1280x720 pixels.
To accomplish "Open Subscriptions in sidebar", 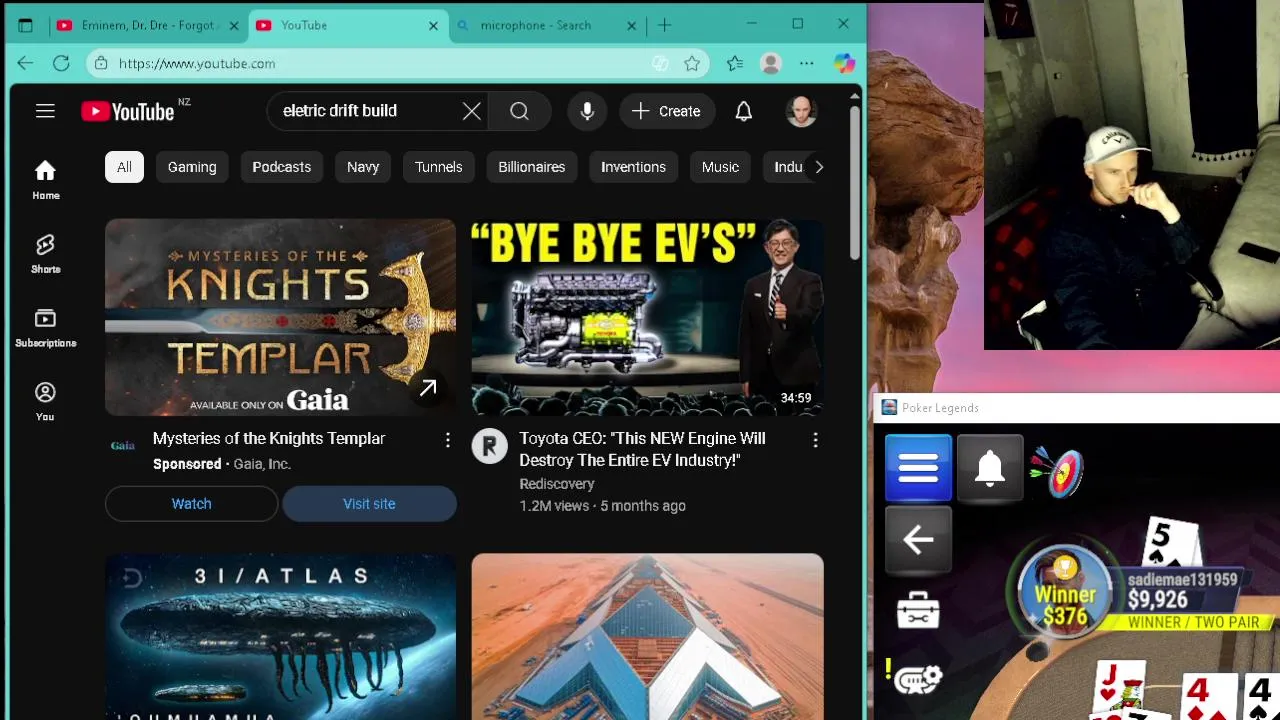I will 45,328.
